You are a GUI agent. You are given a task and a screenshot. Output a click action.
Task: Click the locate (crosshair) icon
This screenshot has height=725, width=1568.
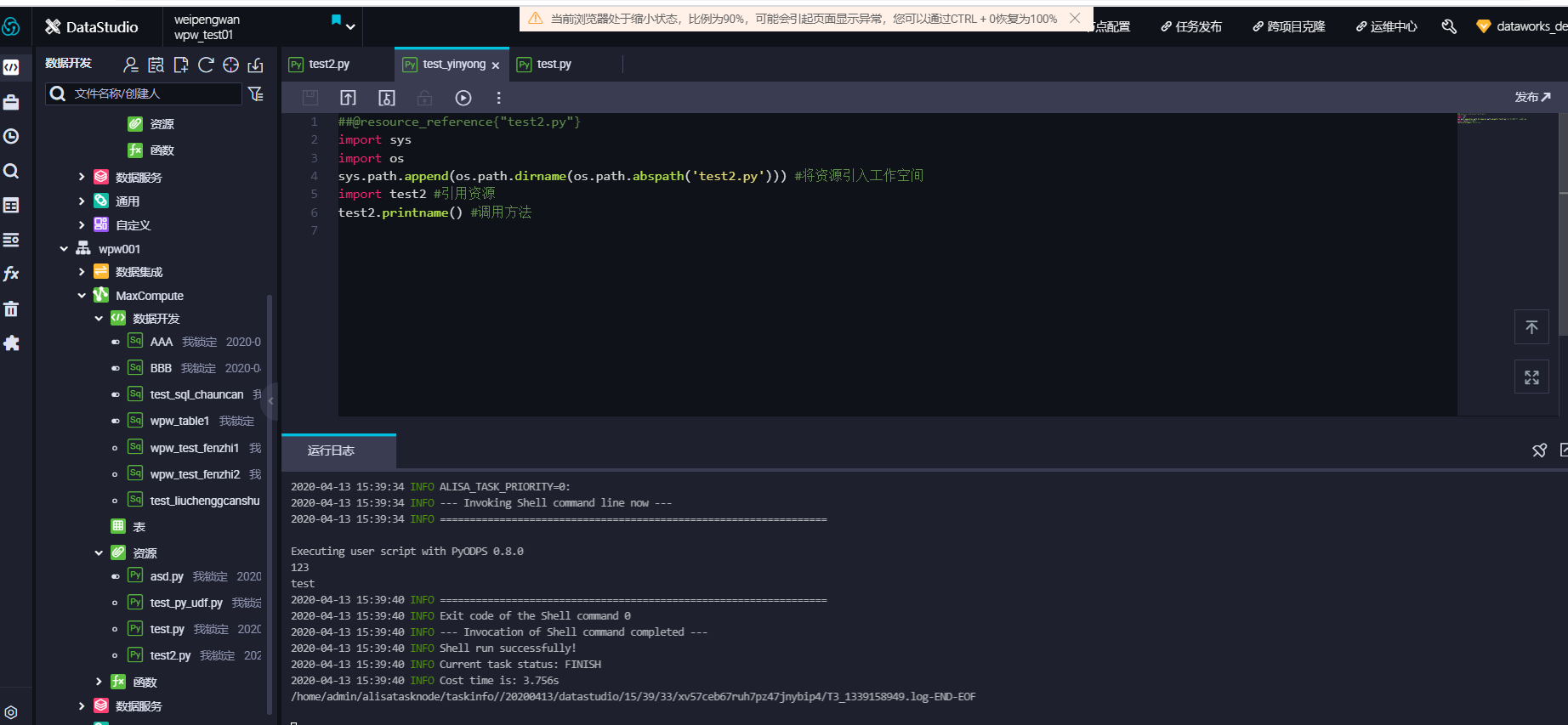[230, 65]
